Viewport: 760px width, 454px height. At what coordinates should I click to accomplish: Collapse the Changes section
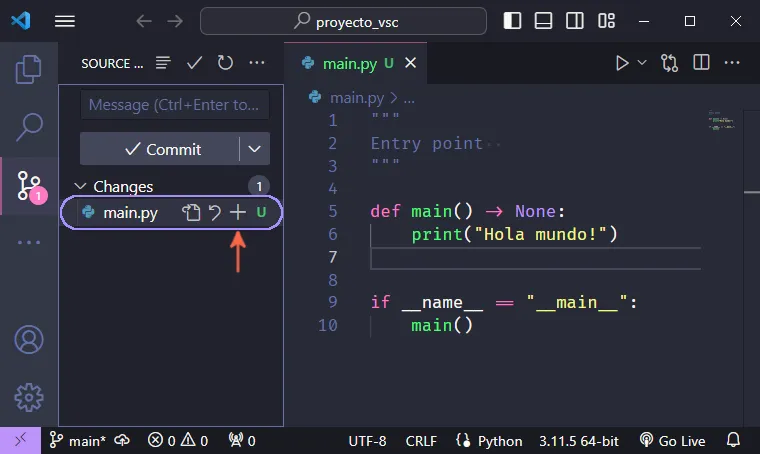pyautogui.click(x=81, y=186)
